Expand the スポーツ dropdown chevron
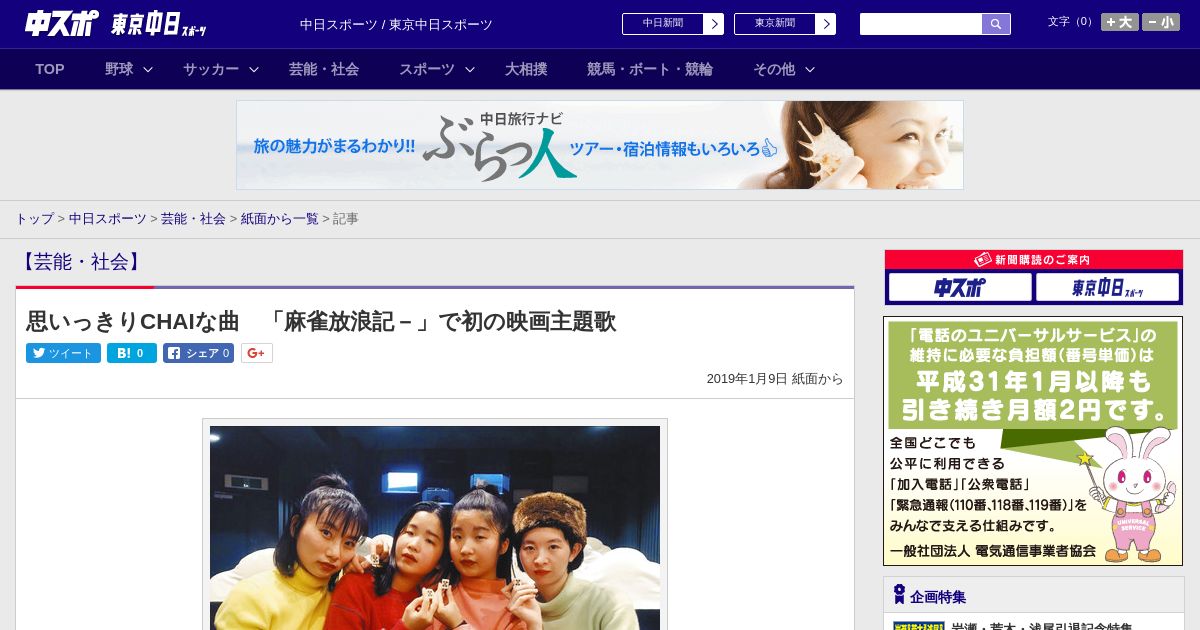Screen dimensions: 1200x630 tap(470, 69)
